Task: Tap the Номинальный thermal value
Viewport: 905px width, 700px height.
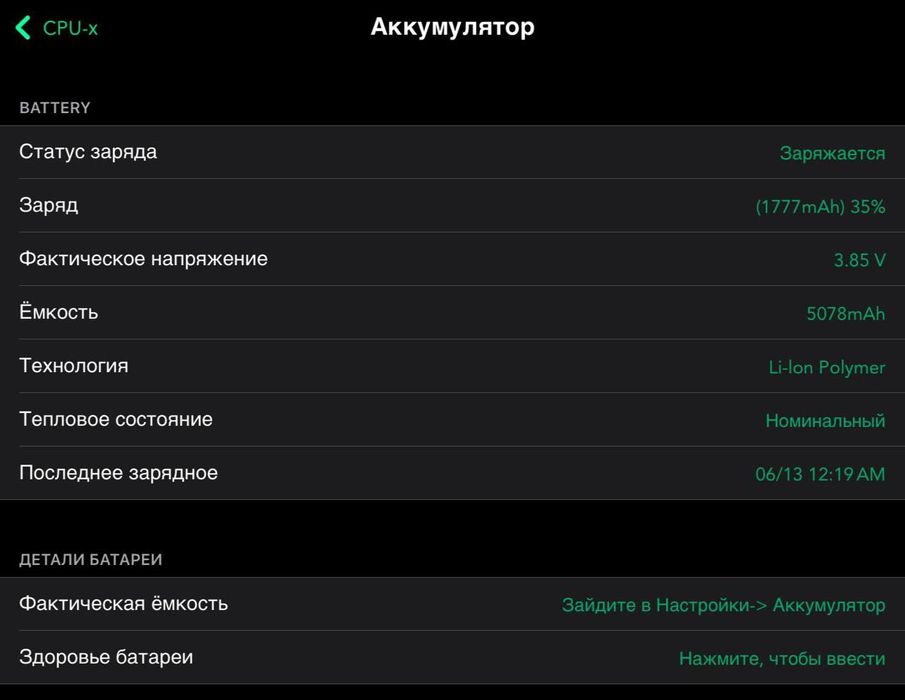Action: click(825, 421)
